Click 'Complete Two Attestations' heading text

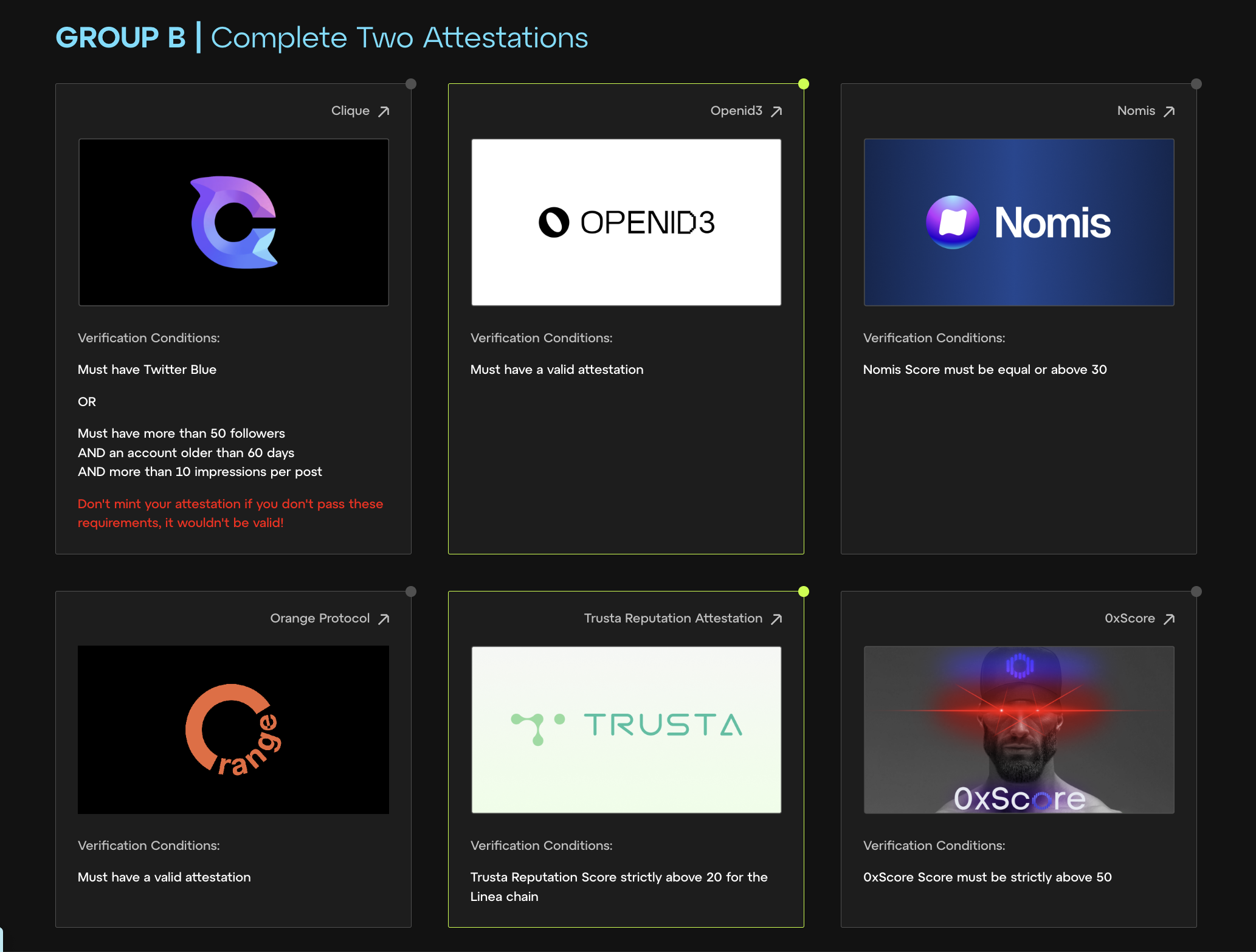[399, 38]
